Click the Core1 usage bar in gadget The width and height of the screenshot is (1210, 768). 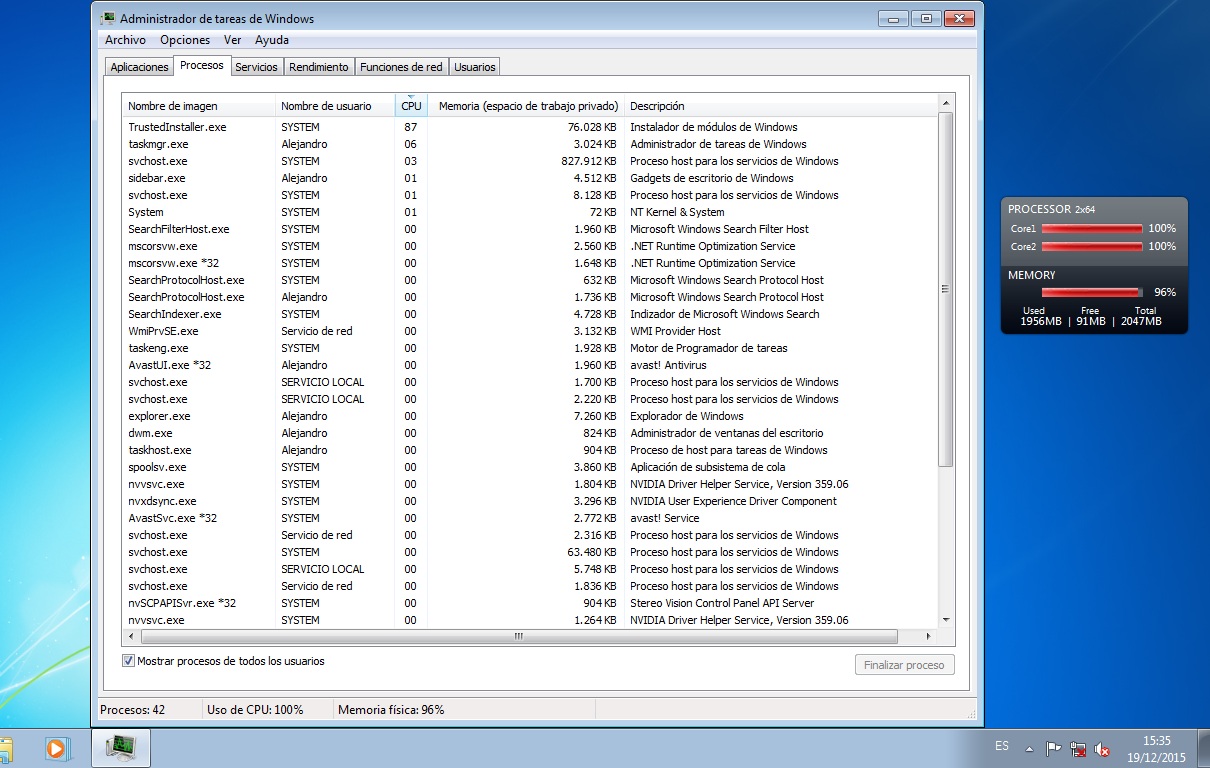[x=1091, y=229]
